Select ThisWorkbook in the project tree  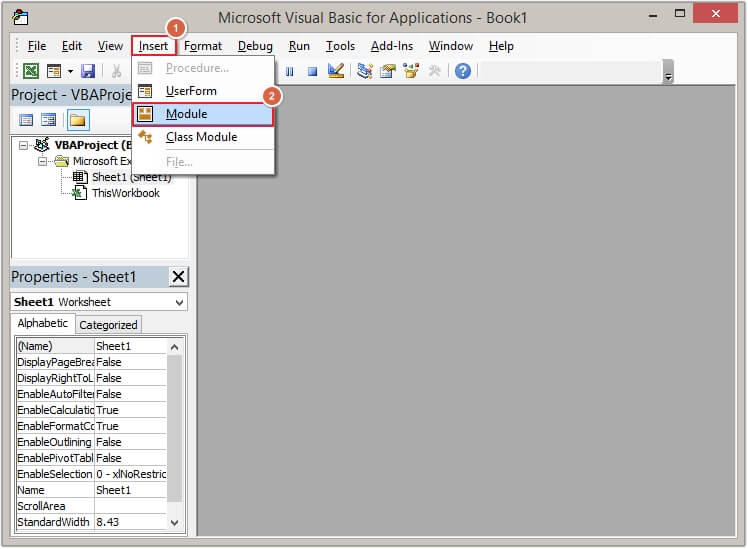125,193
